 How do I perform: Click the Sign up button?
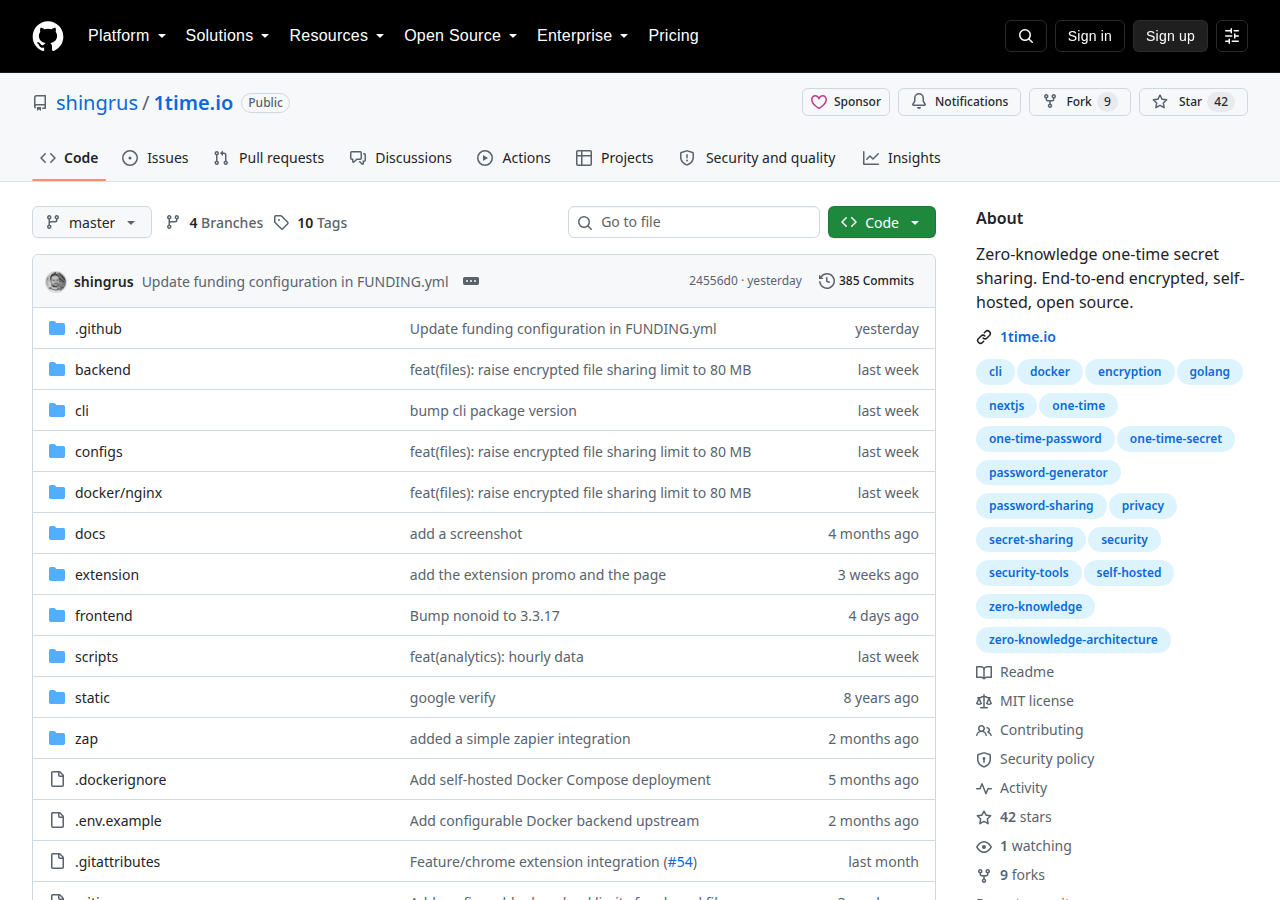click(x=1170, y=36)
